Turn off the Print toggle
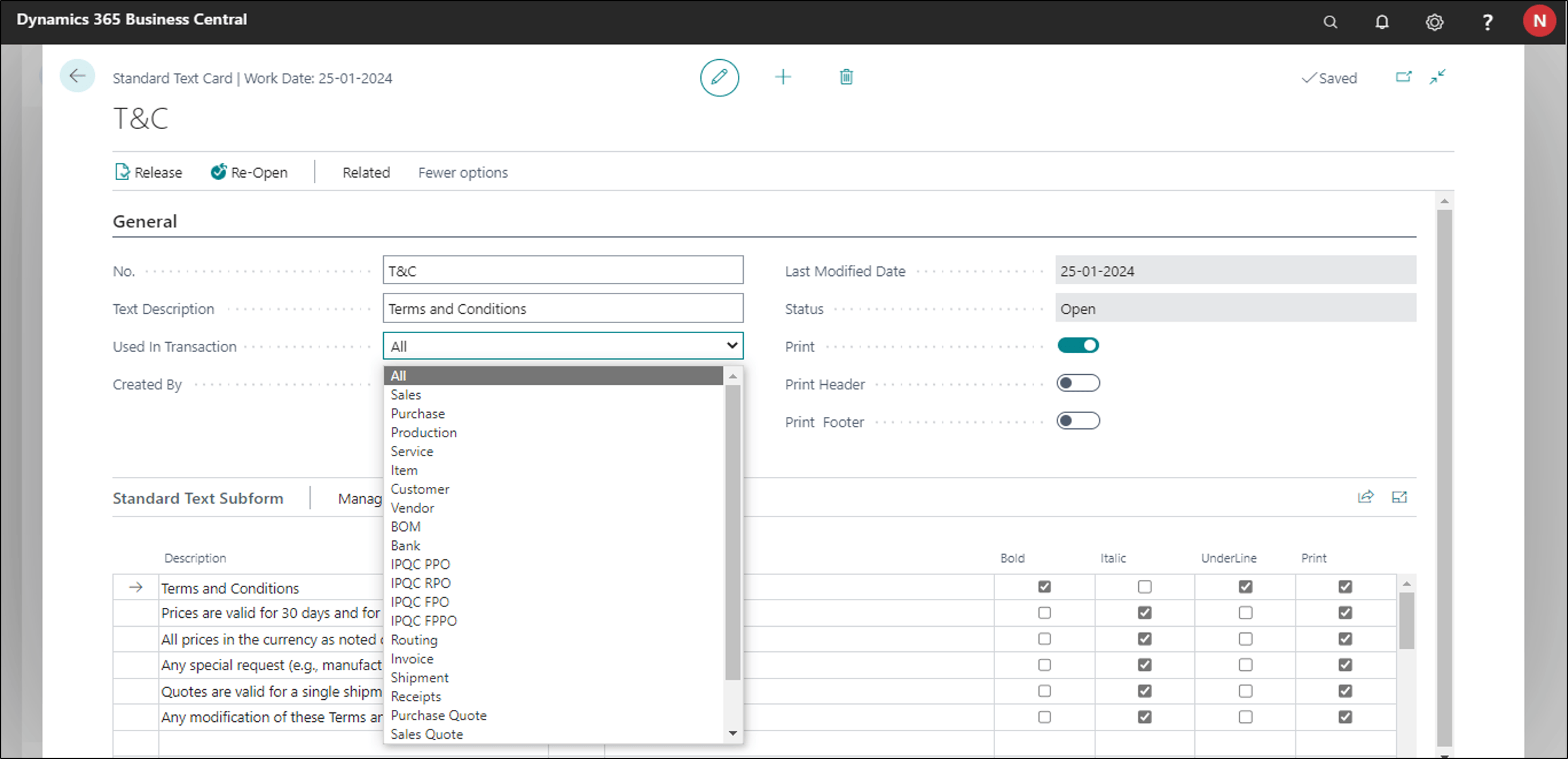Screen dimensions: 1568x759 [x=1078, y=345]
